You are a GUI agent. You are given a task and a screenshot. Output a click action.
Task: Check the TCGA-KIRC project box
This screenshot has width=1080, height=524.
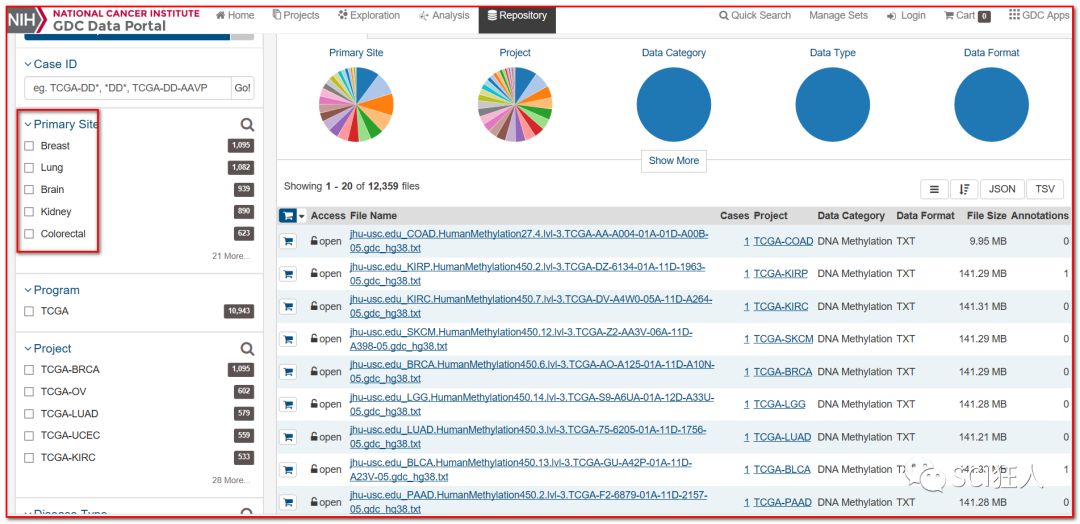click(x=29, y=458)
